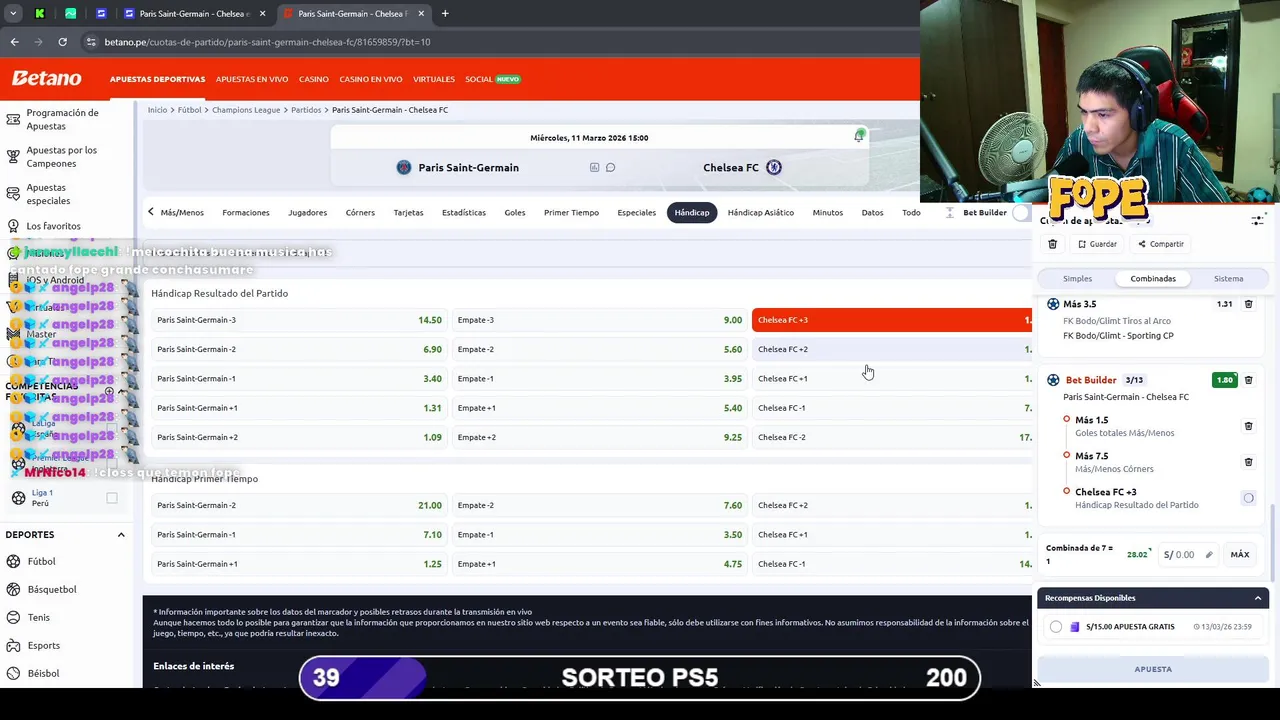This screenshot has width=1280, height=720.
Task: Select Esports in the Deportes list
Action: 43,645
